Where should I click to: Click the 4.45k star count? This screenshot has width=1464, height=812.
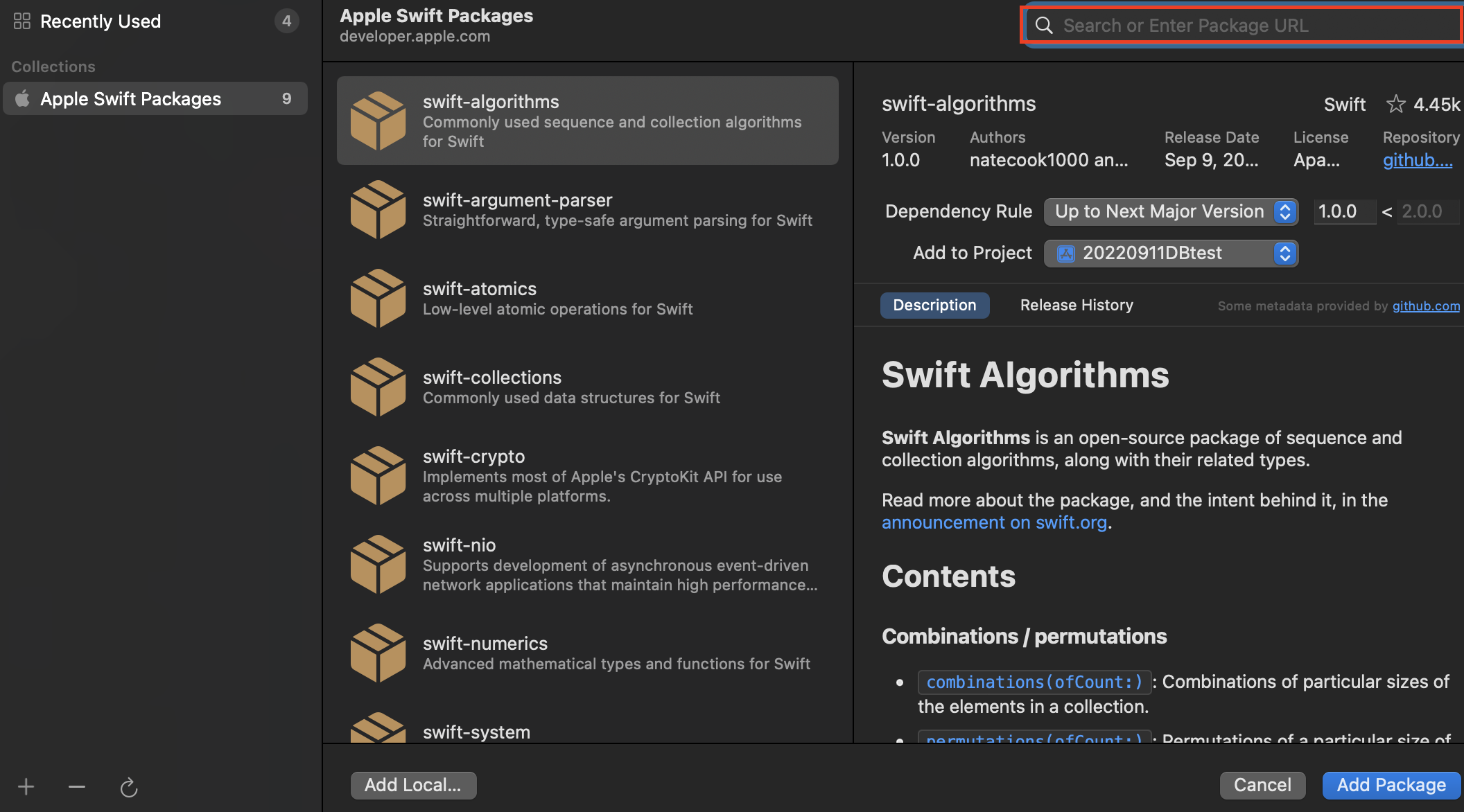click(1436, 104)
